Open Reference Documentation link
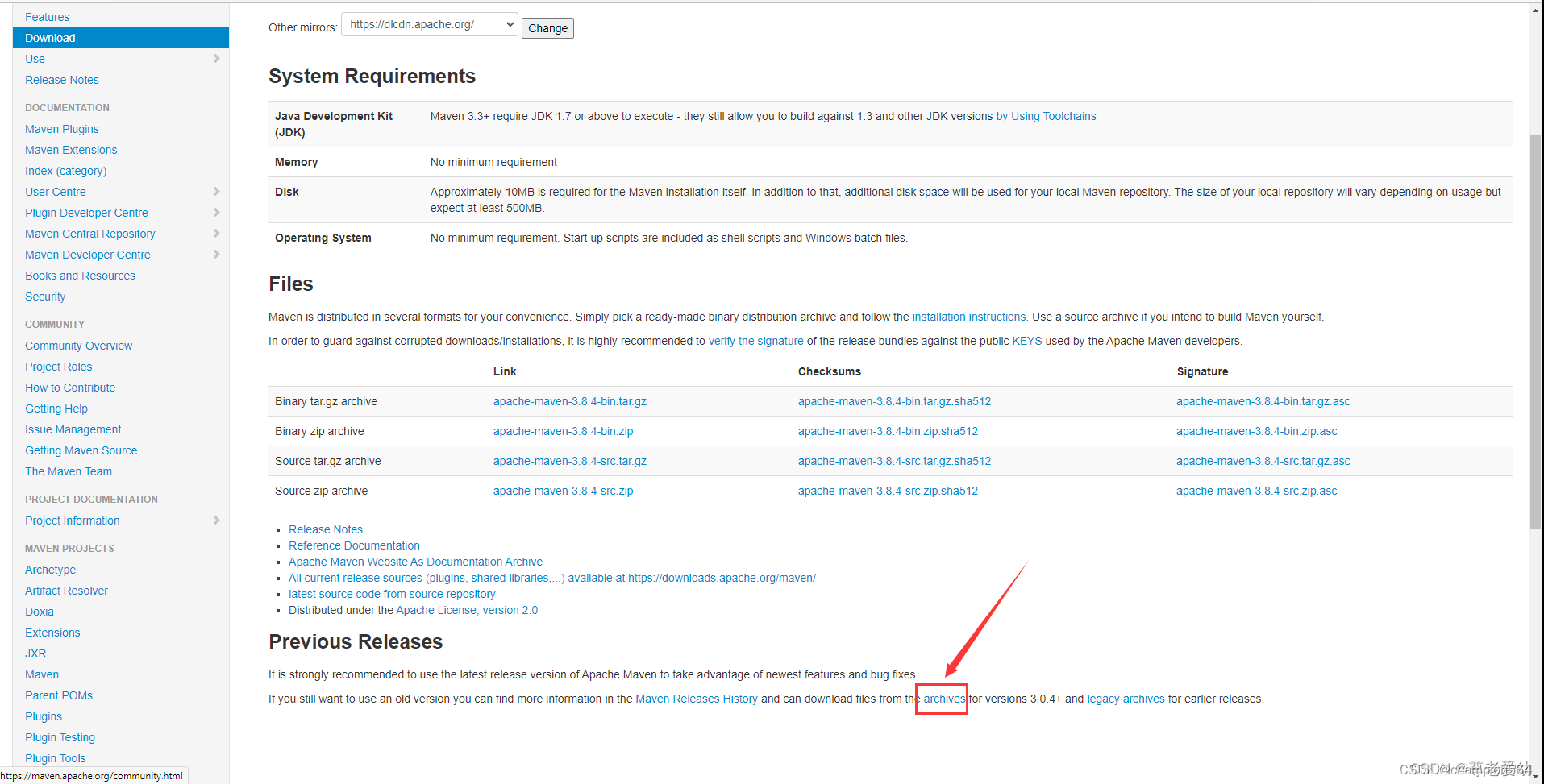 pyautogui.click(x=354, y=545)
